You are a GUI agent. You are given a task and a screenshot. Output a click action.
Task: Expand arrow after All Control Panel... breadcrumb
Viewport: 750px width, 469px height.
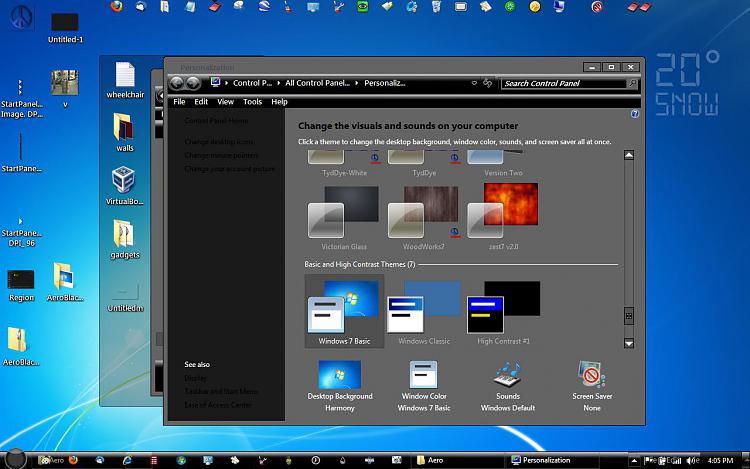point(356,83)
